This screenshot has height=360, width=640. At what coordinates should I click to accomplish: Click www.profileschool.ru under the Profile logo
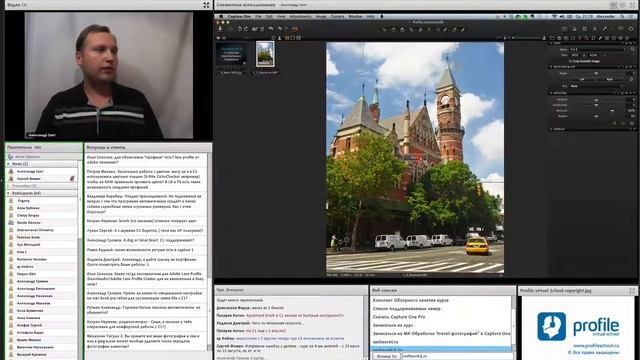point(596,345)
